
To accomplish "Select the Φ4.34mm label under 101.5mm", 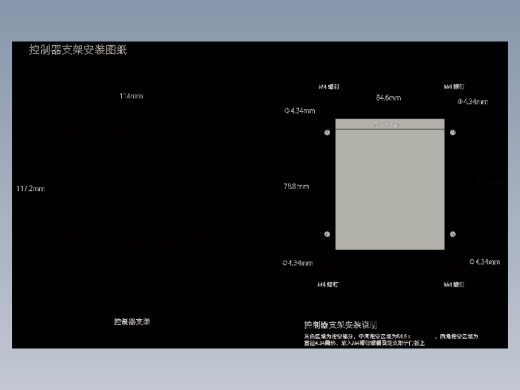I will [x=485, y=262].
